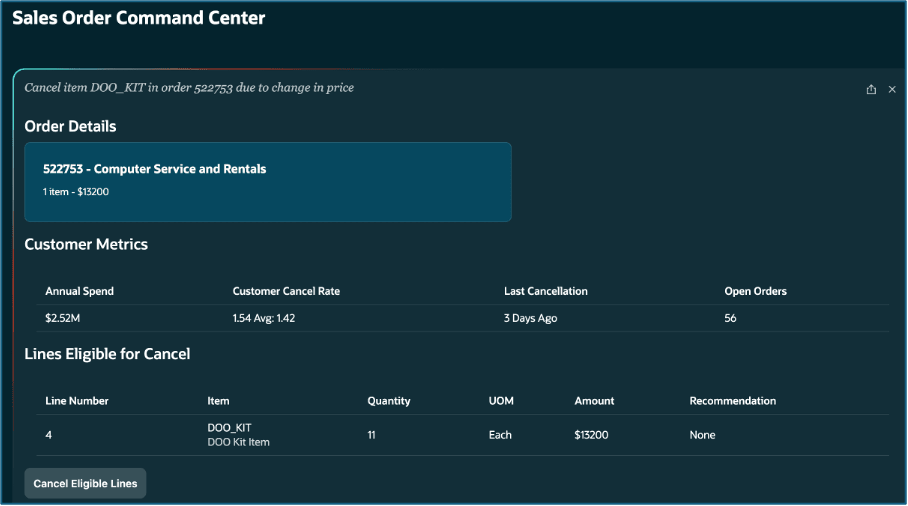Viewport: 908px width, 506px height.
Task: Click the Cancel Eligible Lines button
Action: point(85,483)
